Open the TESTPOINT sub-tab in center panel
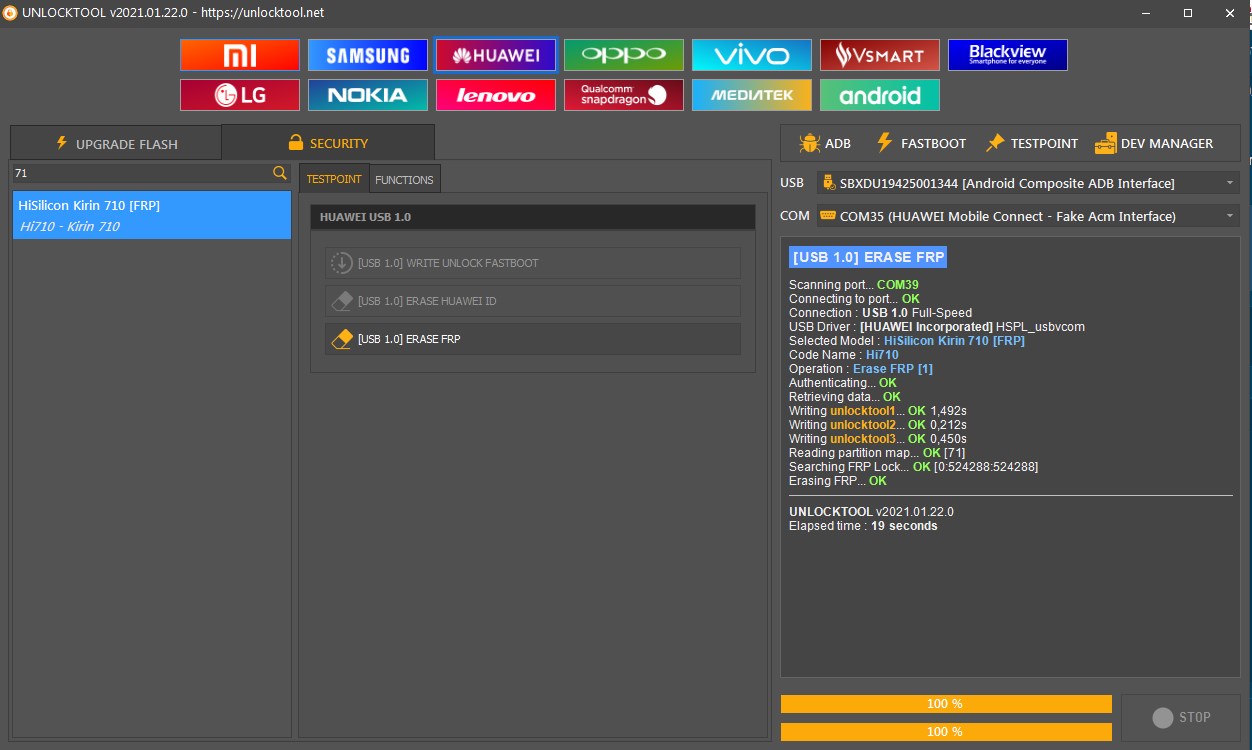1252x750 pixels. (x=334, y=179)
